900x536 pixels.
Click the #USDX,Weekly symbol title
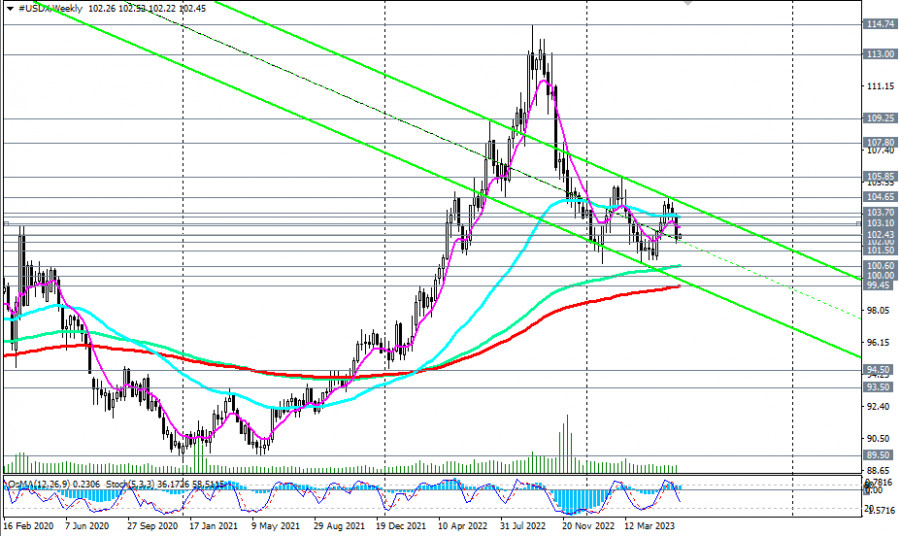pos(55,7)
